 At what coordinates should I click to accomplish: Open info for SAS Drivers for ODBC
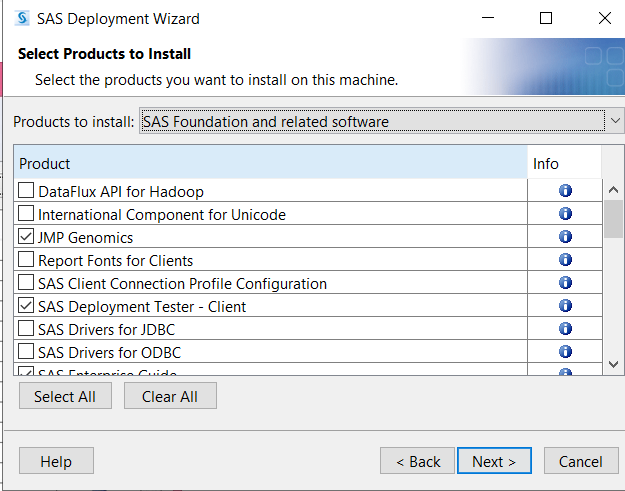point(565,352)
